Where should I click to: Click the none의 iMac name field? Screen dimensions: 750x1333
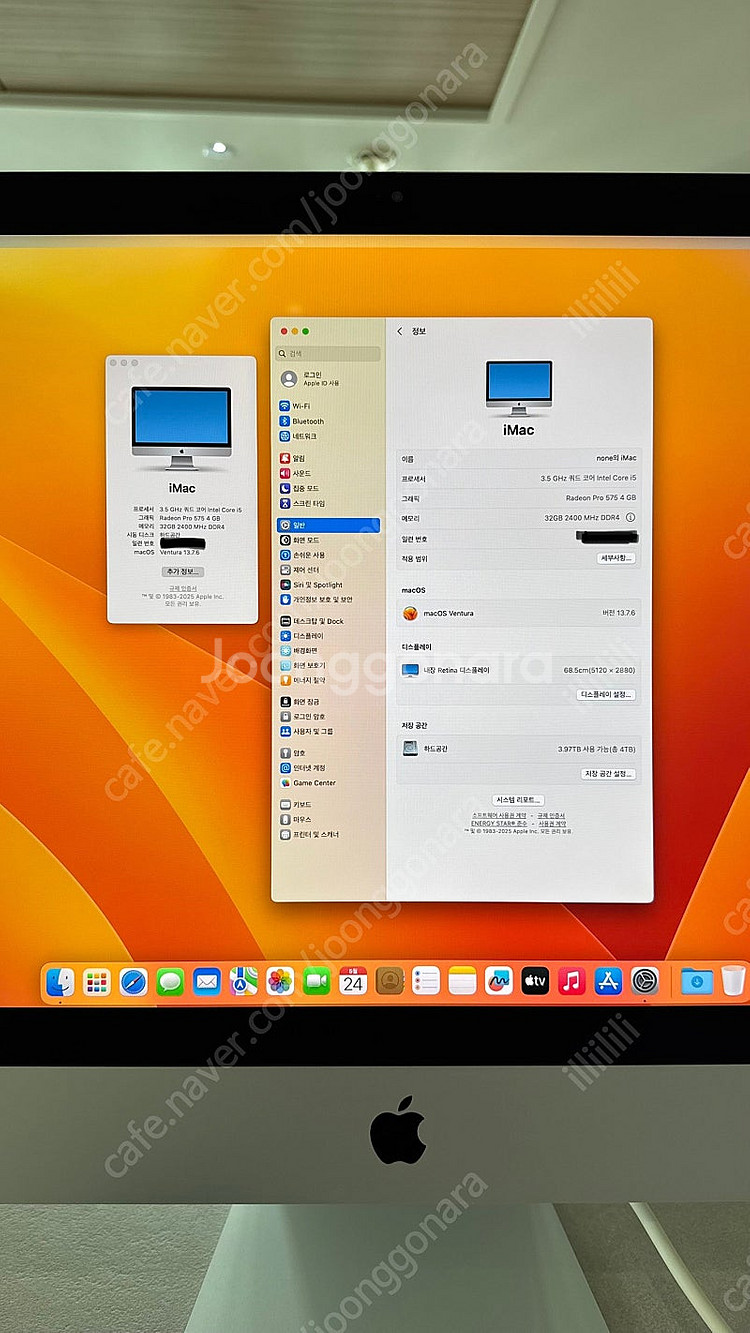point(518,458)
